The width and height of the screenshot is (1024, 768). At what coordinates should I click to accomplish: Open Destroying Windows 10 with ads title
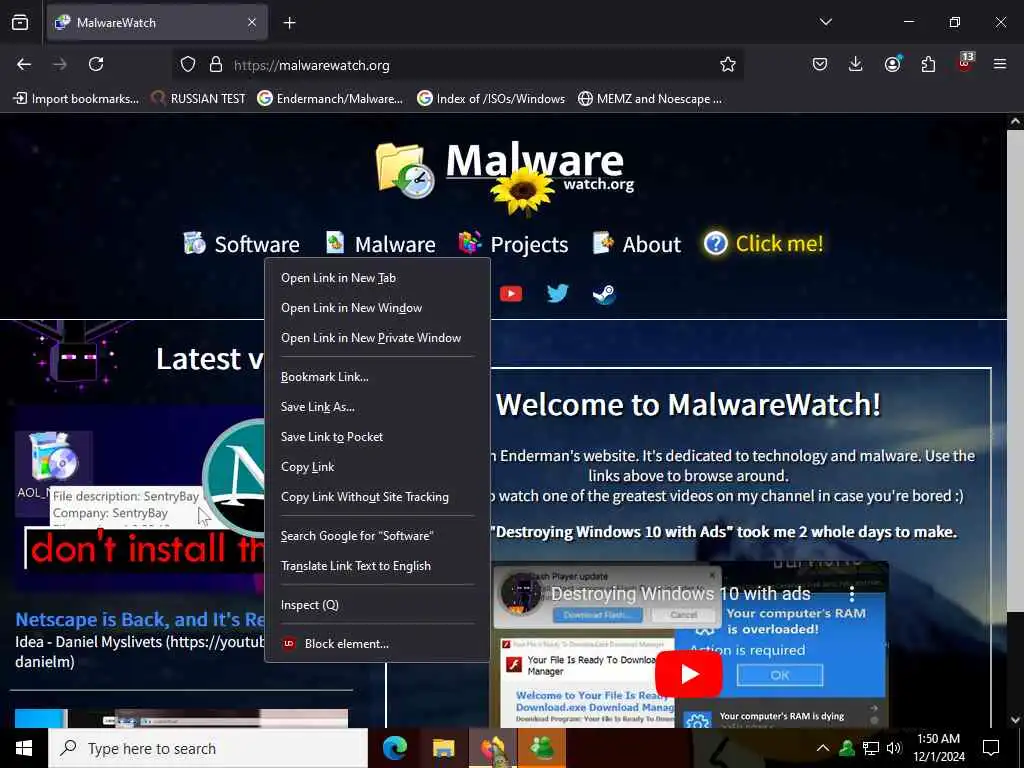[x=680, y=594]
